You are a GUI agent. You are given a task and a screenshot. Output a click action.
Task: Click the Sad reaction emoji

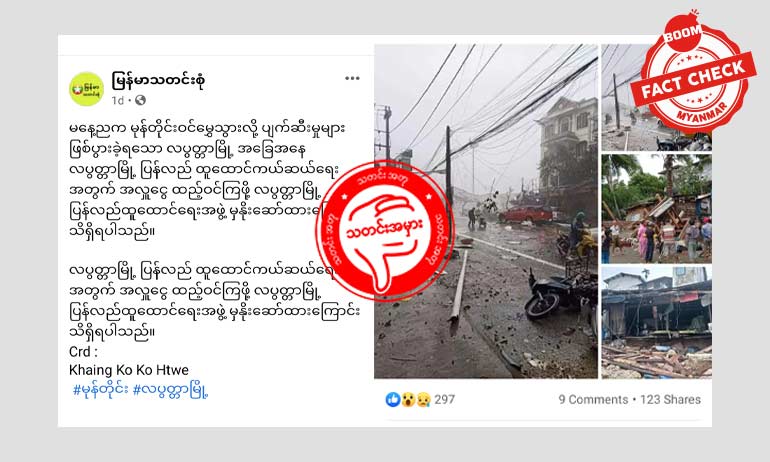[423, 400]
